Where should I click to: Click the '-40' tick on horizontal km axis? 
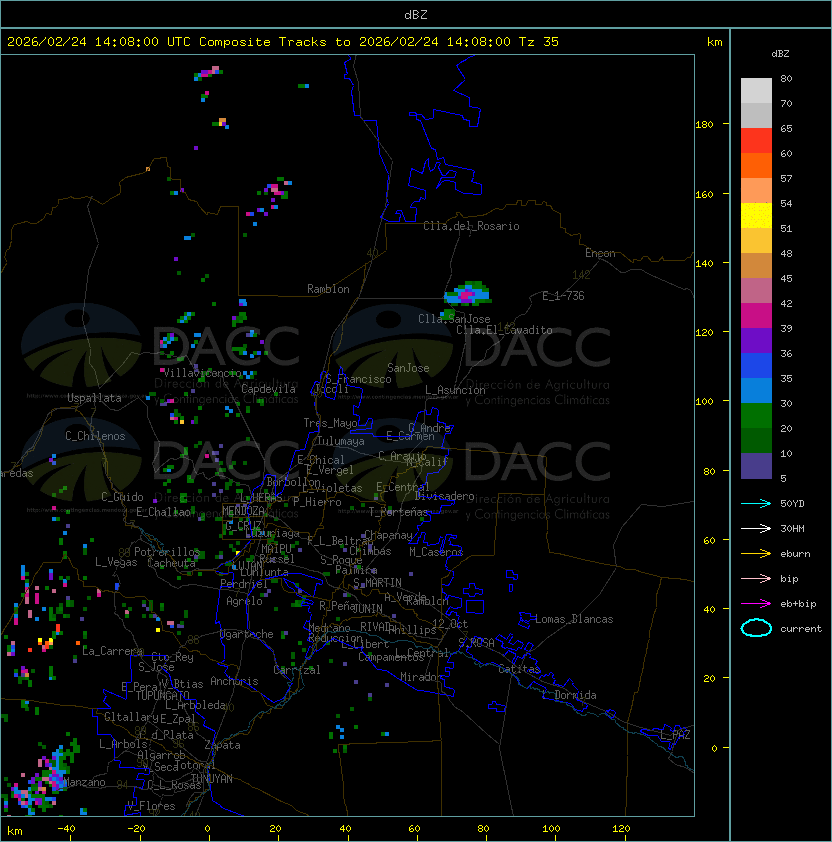(66, 829)
